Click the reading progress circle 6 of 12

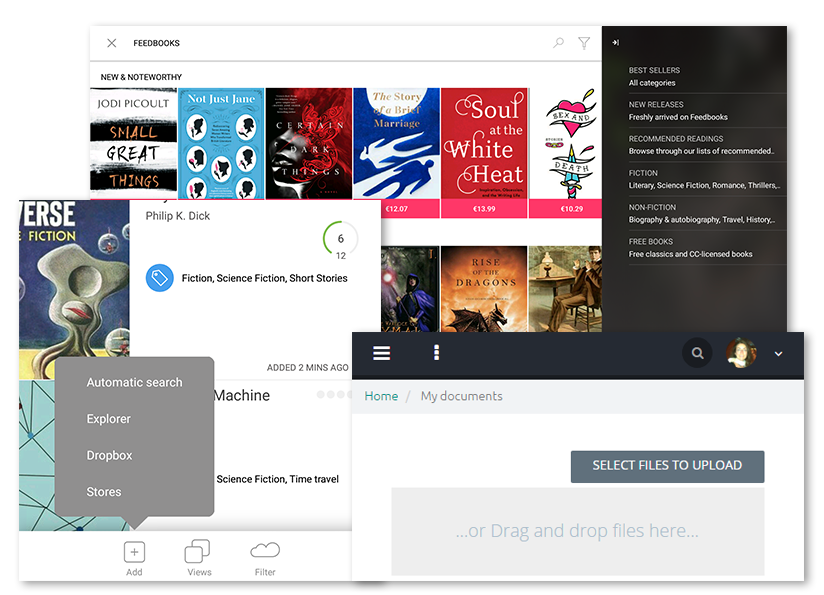[341, 240]
